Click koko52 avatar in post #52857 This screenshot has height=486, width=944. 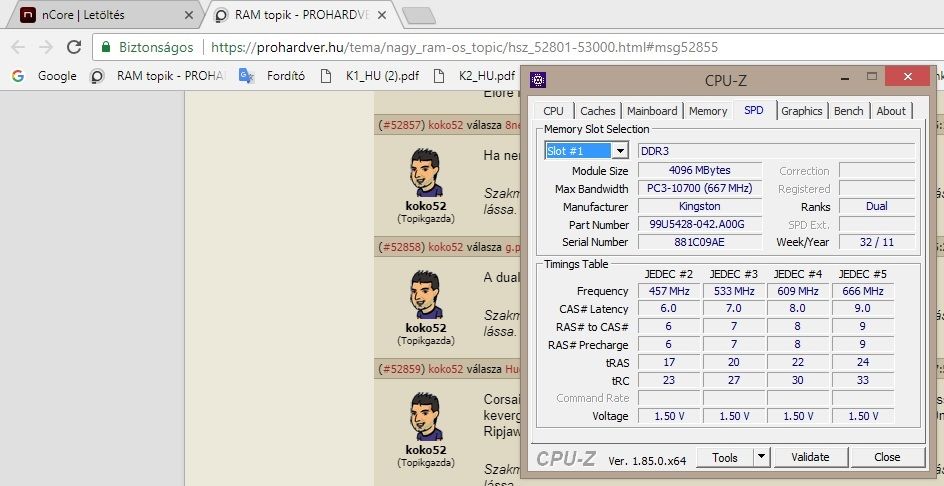pos(426,173)
